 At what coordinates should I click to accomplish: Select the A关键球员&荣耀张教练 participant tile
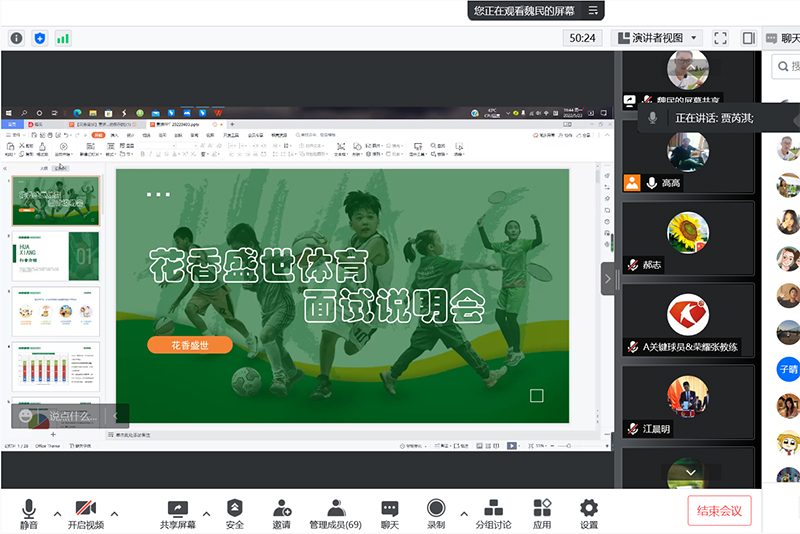688,320
